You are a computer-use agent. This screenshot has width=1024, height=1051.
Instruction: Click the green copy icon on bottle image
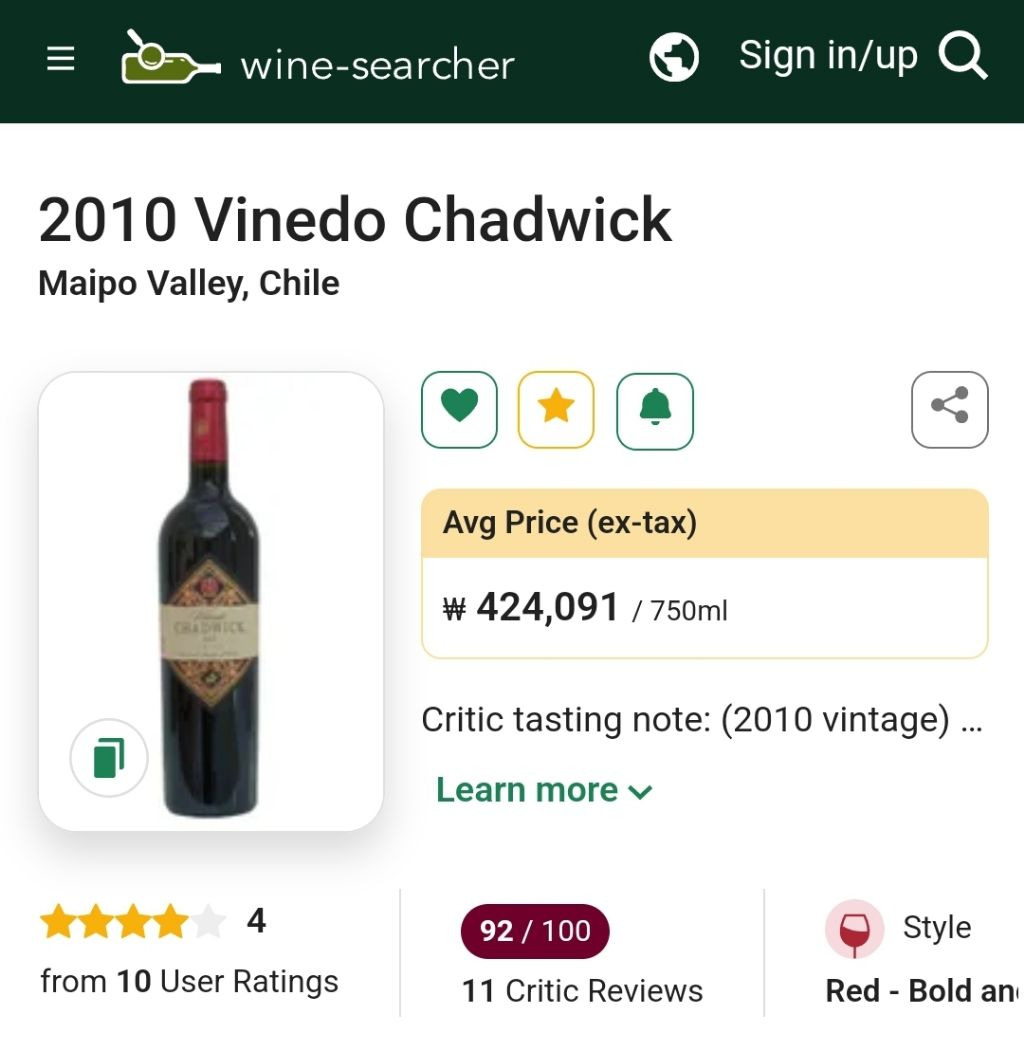(x=109, y=757)
